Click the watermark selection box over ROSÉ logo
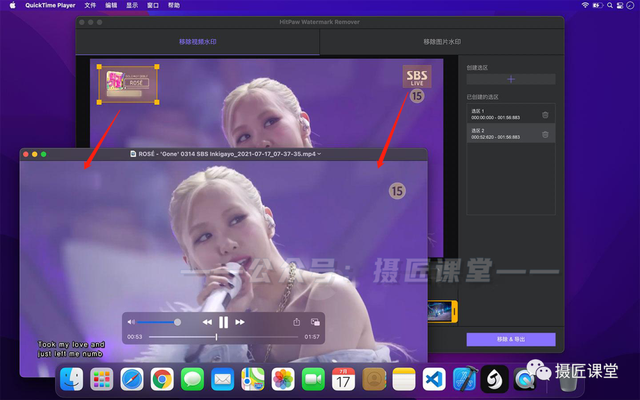The height and width of the screenshot is (400, 640). point(128,84)
